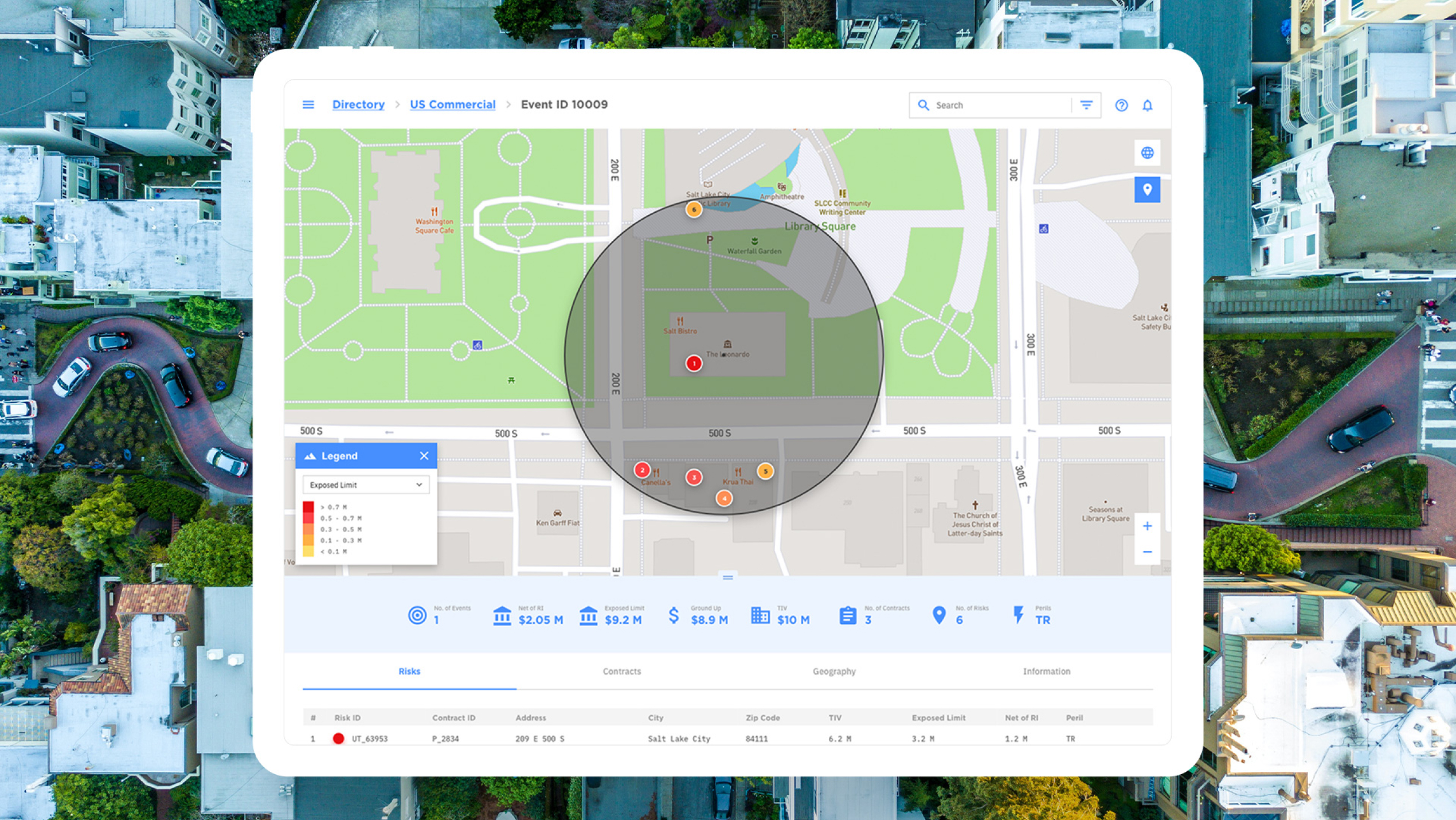The image size is (1456, 820).
Task: Open the Geography tab
Action: coord(833,671)
